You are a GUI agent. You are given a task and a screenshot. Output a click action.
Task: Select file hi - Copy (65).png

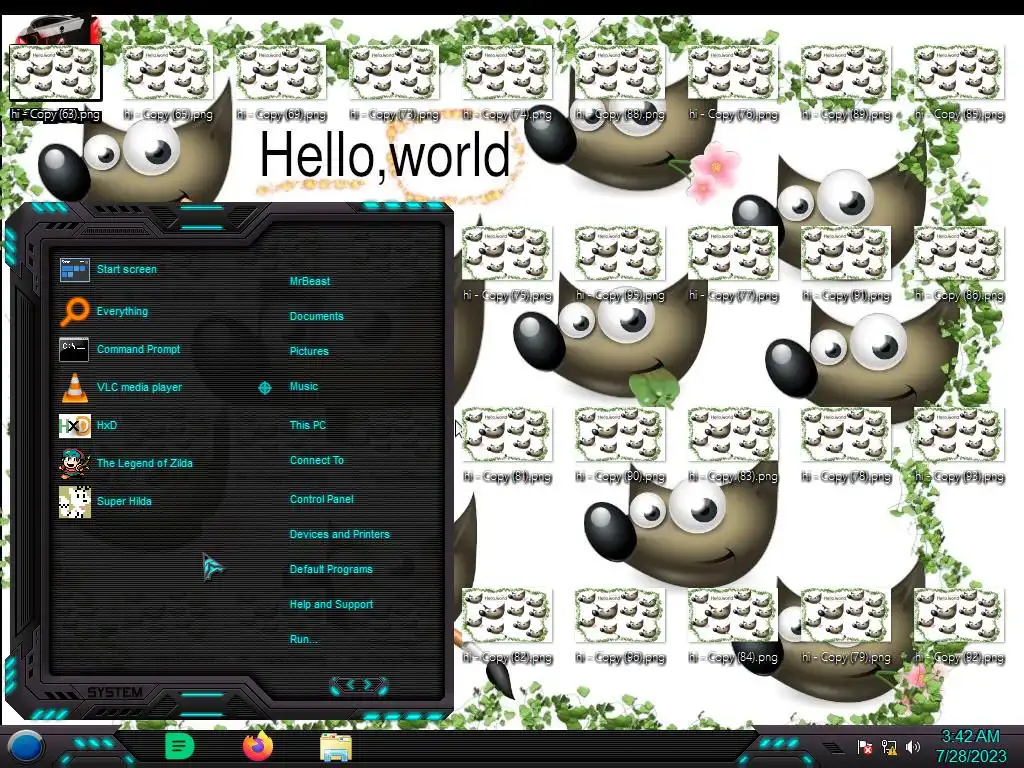(x=168, y=82)
